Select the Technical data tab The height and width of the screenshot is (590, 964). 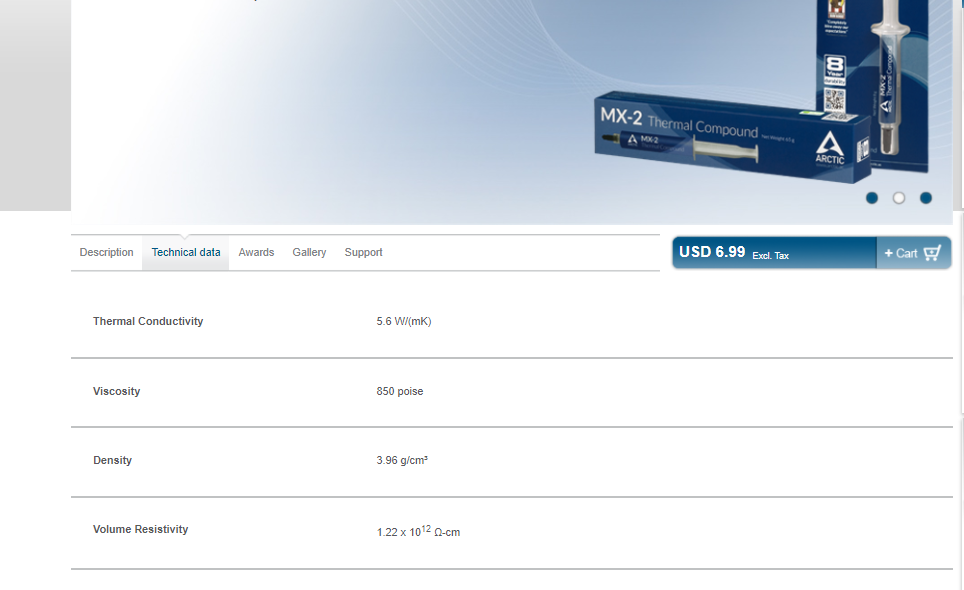click(186, 253)
